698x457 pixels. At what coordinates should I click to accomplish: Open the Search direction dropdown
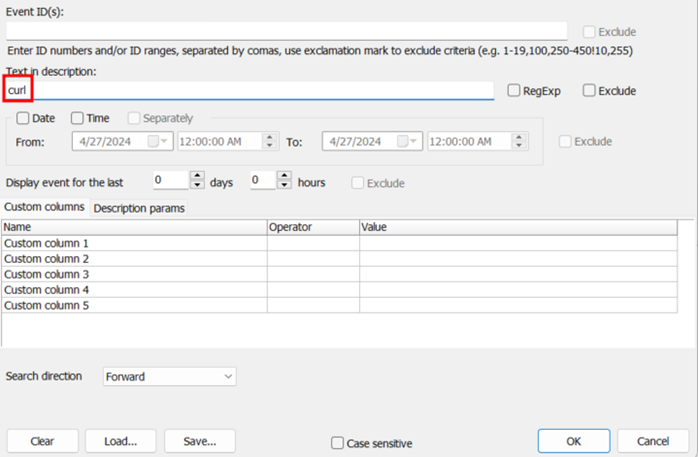(170, 376)
